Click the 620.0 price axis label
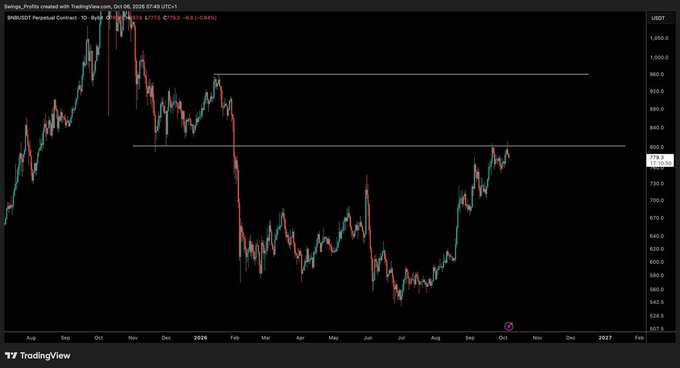 coord(657,249)
